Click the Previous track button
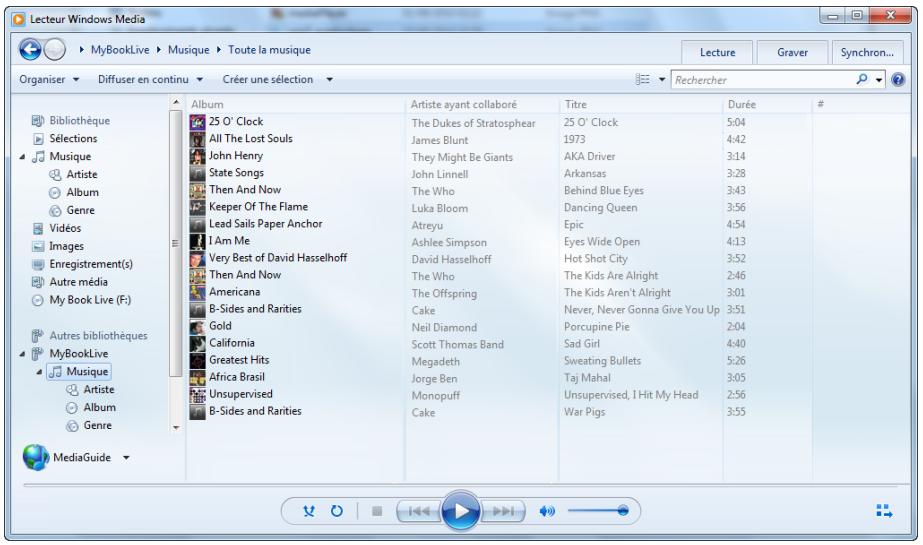This screenshot has width=923, height=545. [x=419, y=511]
